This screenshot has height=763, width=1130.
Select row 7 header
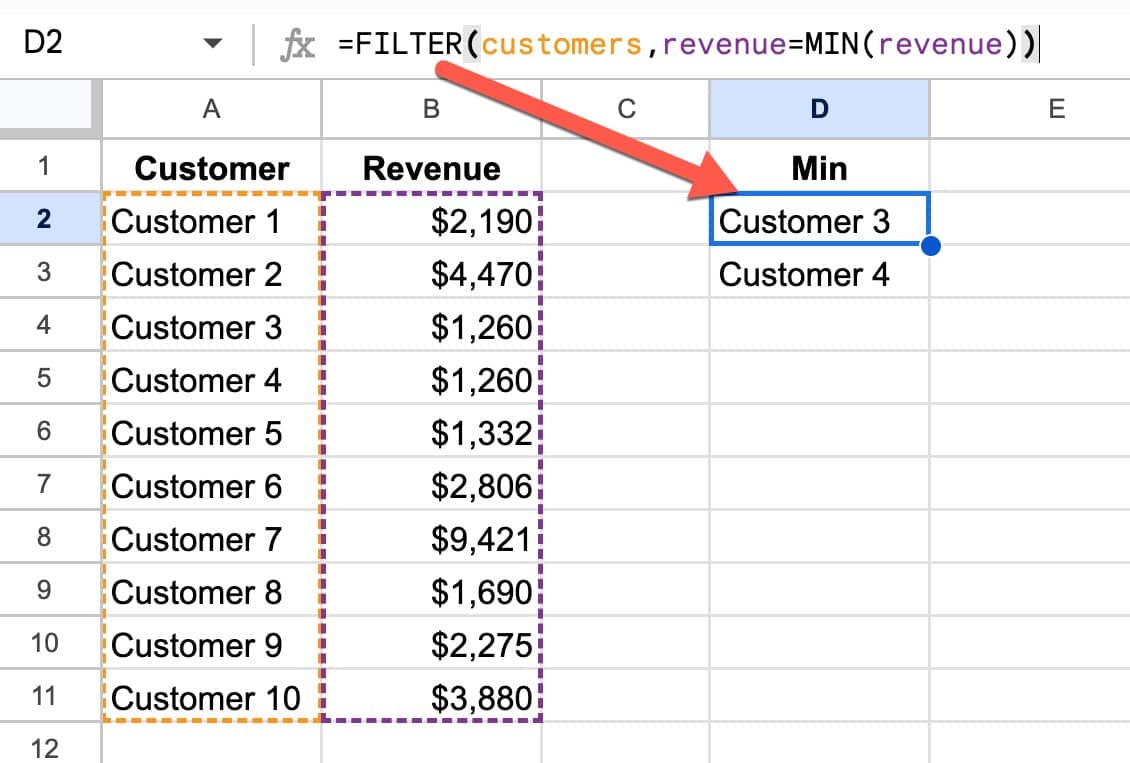point(43,485)
